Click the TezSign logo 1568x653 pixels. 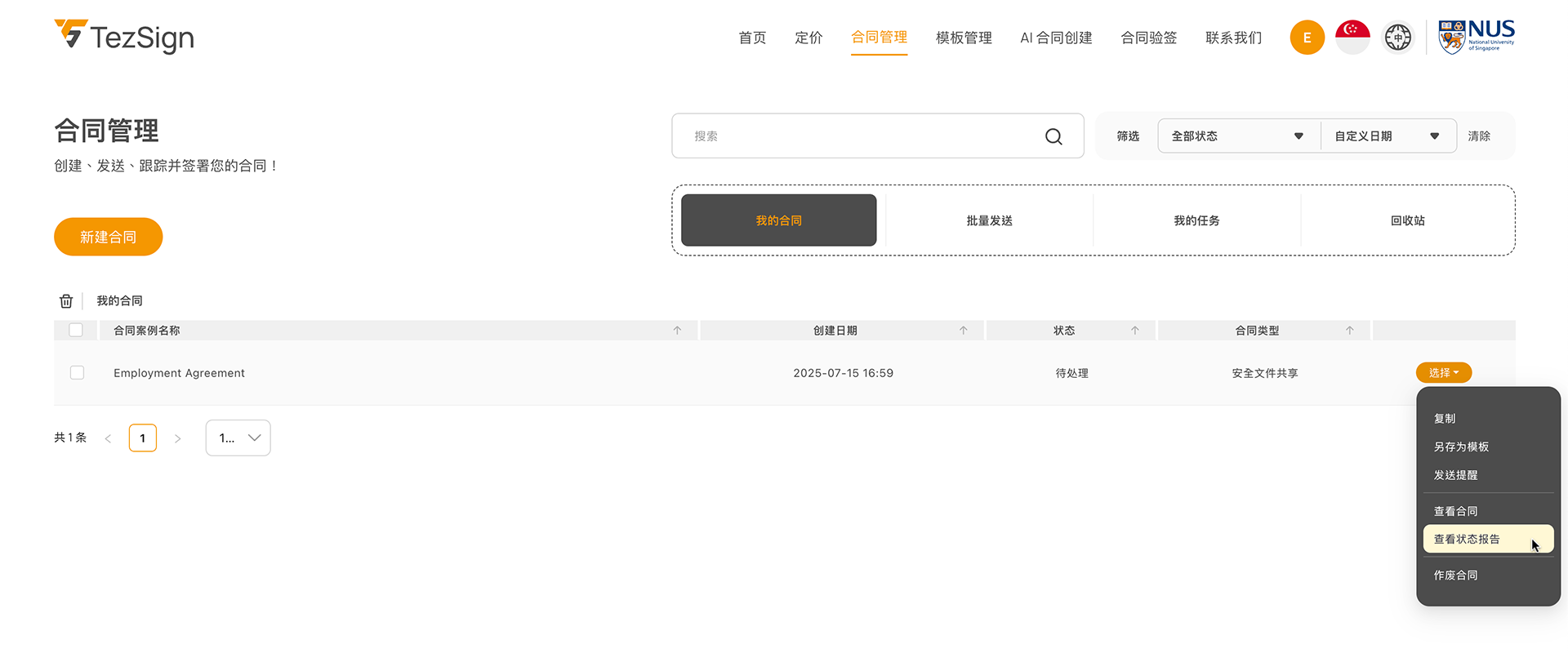tap(124, 37)
